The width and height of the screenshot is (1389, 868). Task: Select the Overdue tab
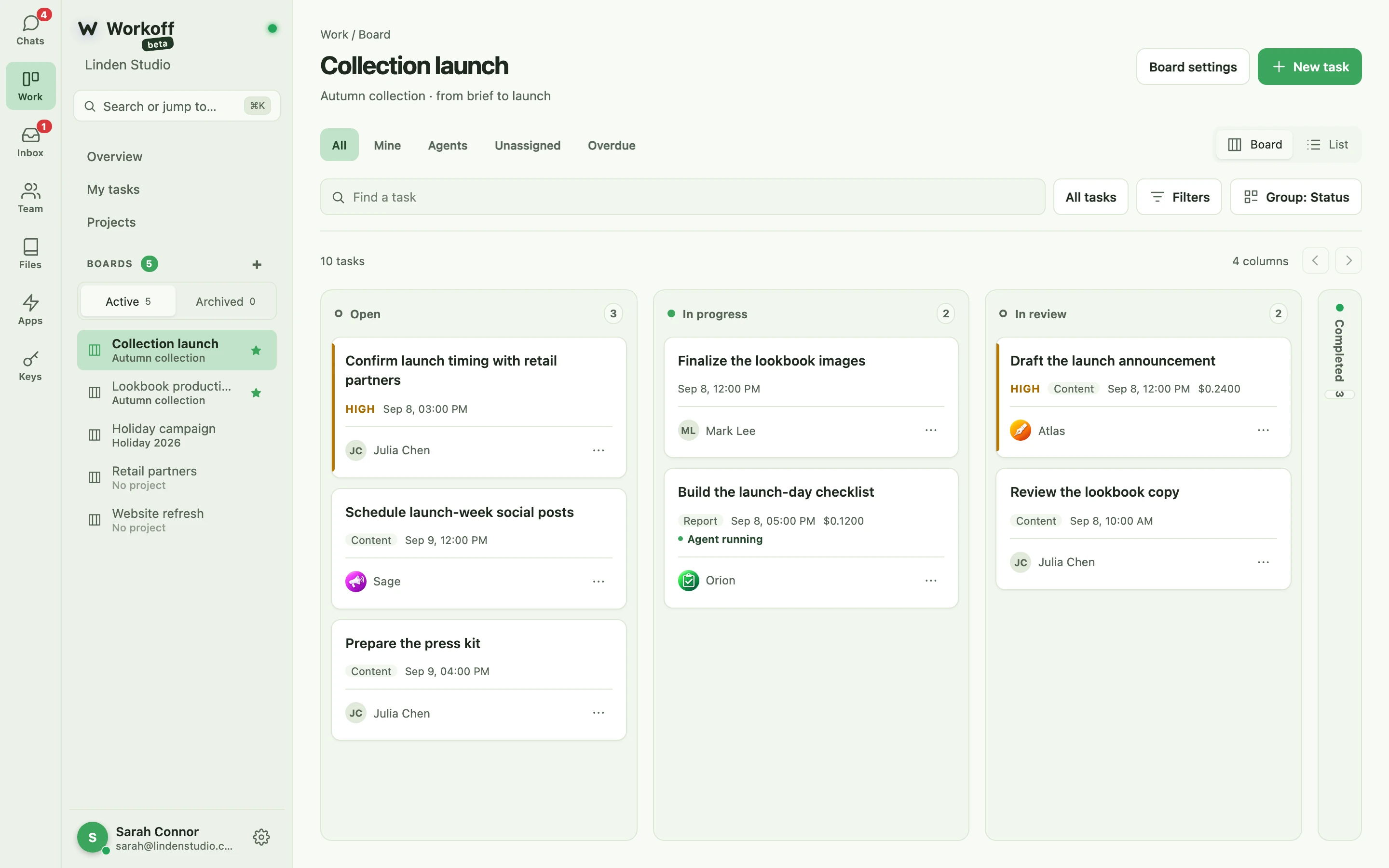[x=611, y=145]
